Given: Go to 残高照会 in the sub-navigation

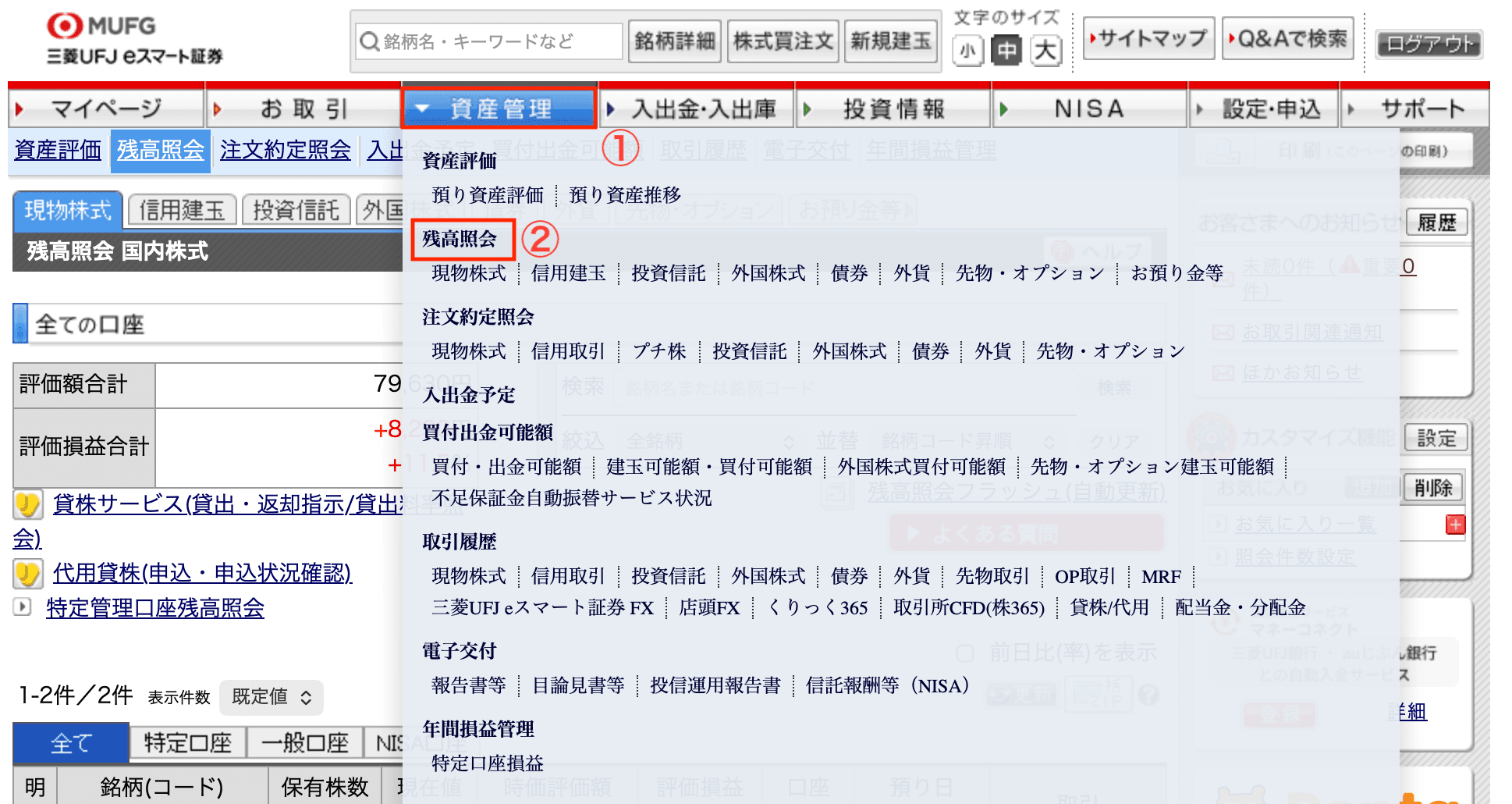Looking at the screenshot, I should pos(161,150).
